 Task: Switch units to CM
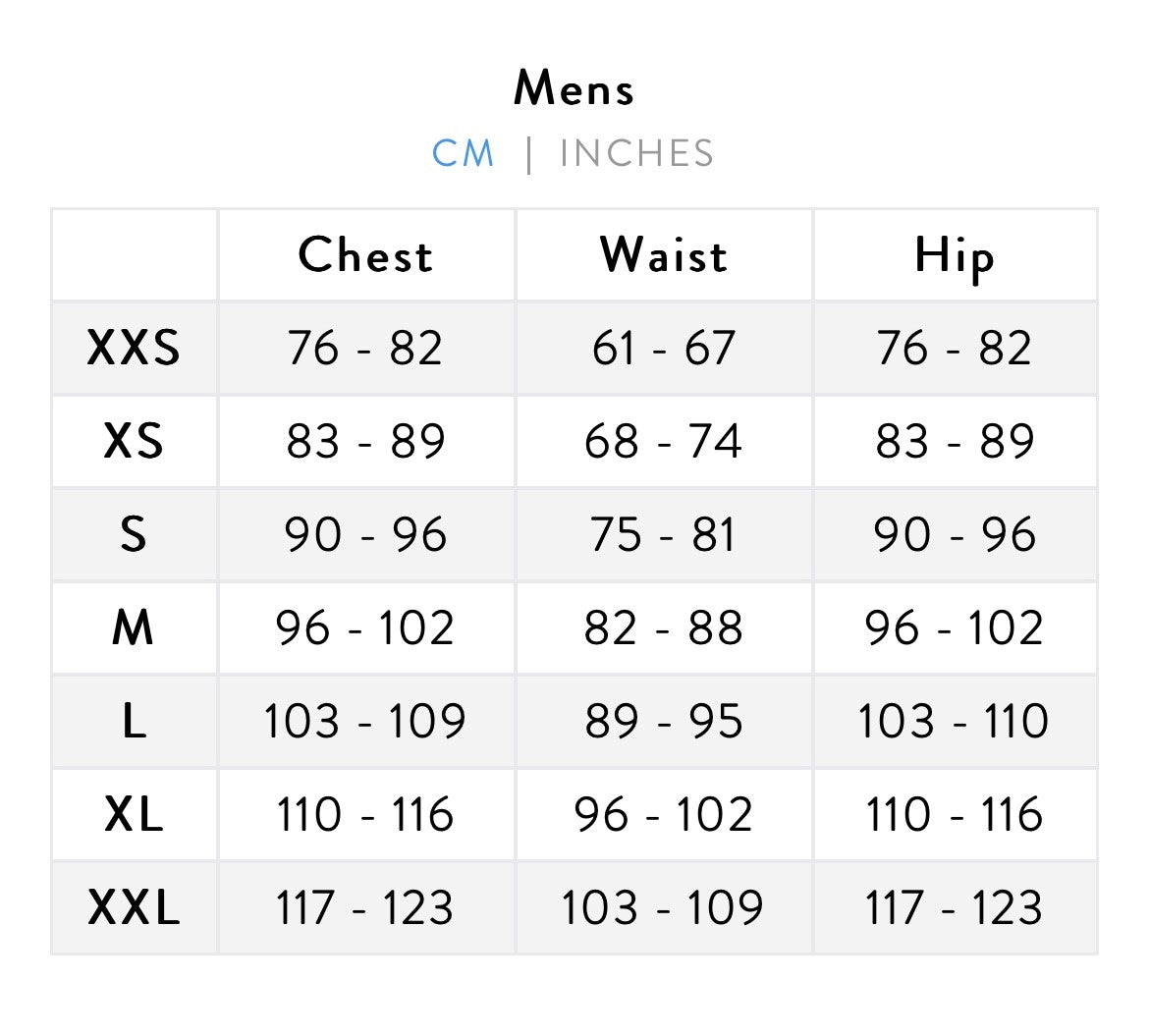pyautogui.click(x=464, y=154)
